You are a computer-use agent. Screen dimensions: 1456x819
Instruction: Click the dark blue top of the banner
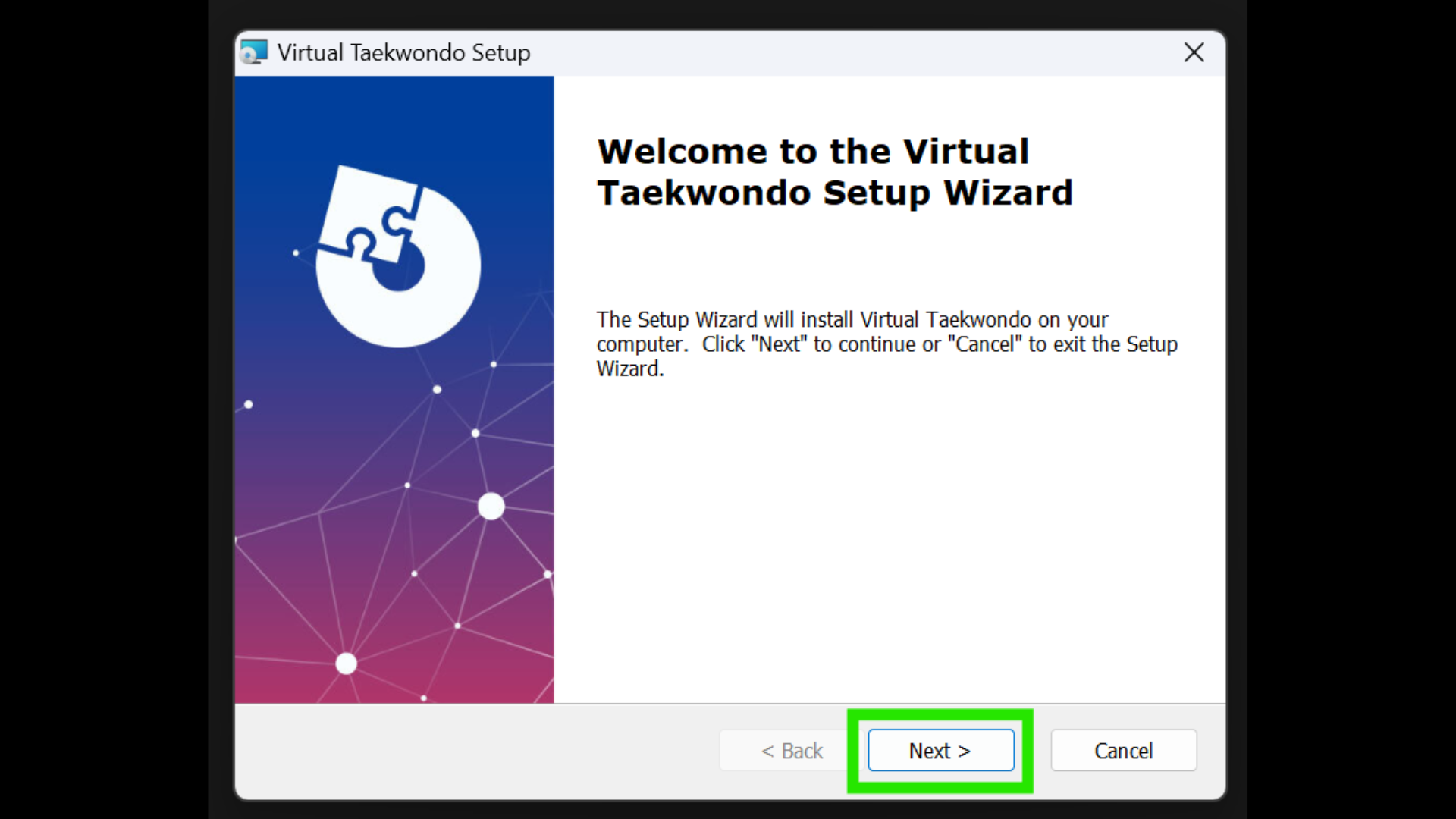click(394, 114)
